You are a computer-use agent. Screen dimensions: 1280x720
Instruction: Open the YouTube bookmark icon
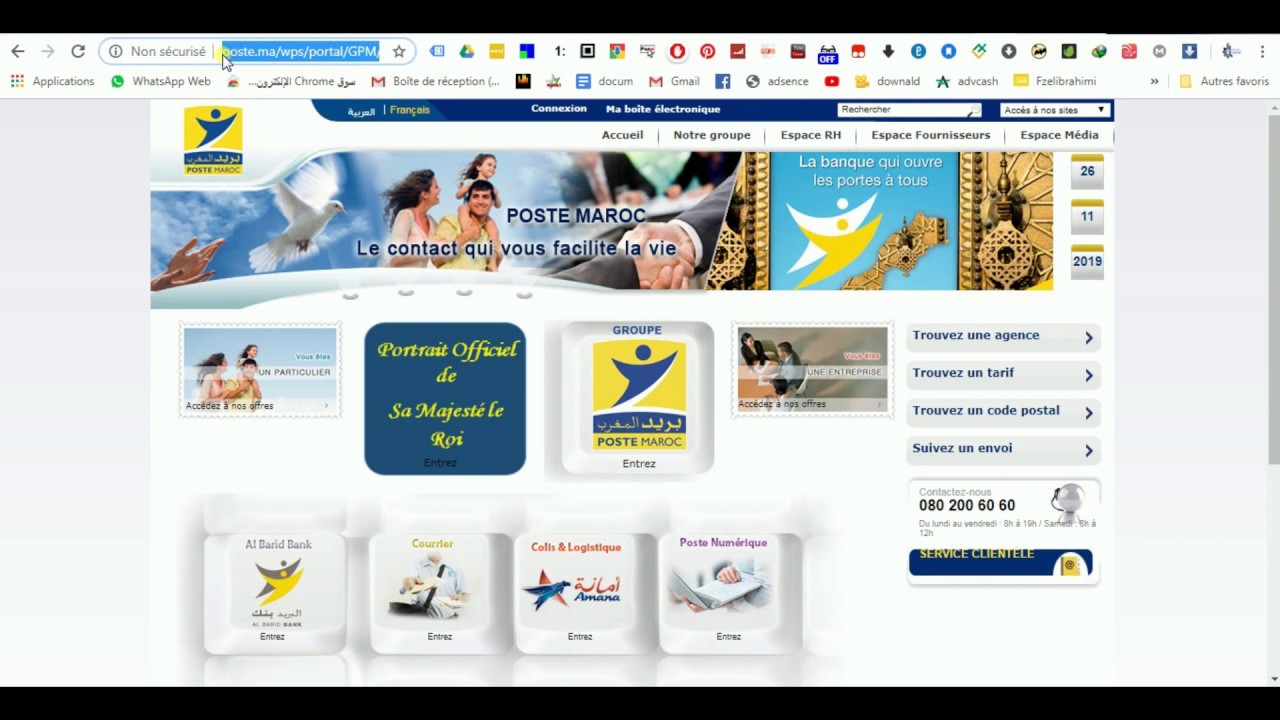pyautogui.click(x=832, y=81)
